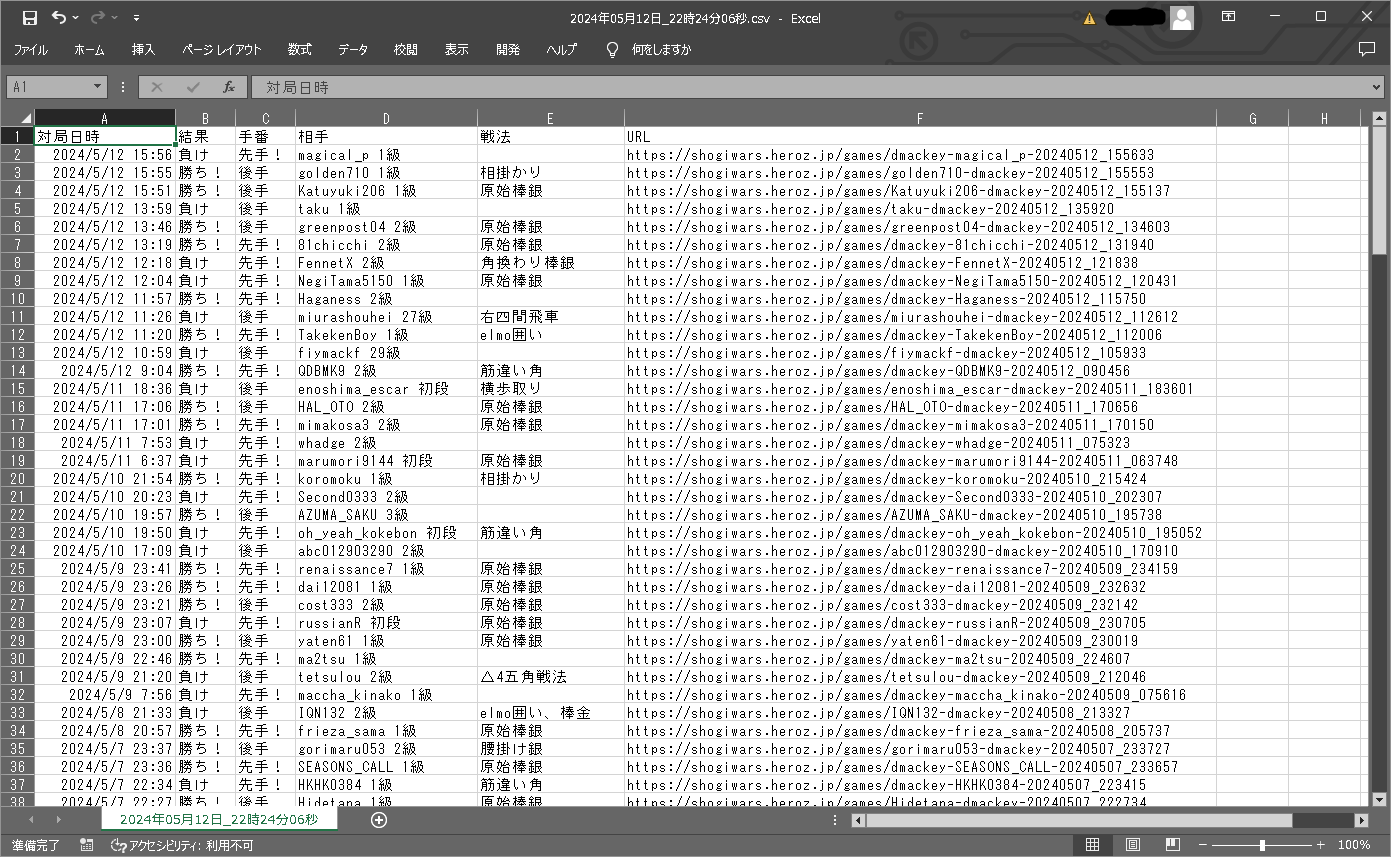Image resolution: width=1391 pixels, height=857 pixels.
Task: Click the enoshima_escar 初段 cell
Action: (386, 389)
